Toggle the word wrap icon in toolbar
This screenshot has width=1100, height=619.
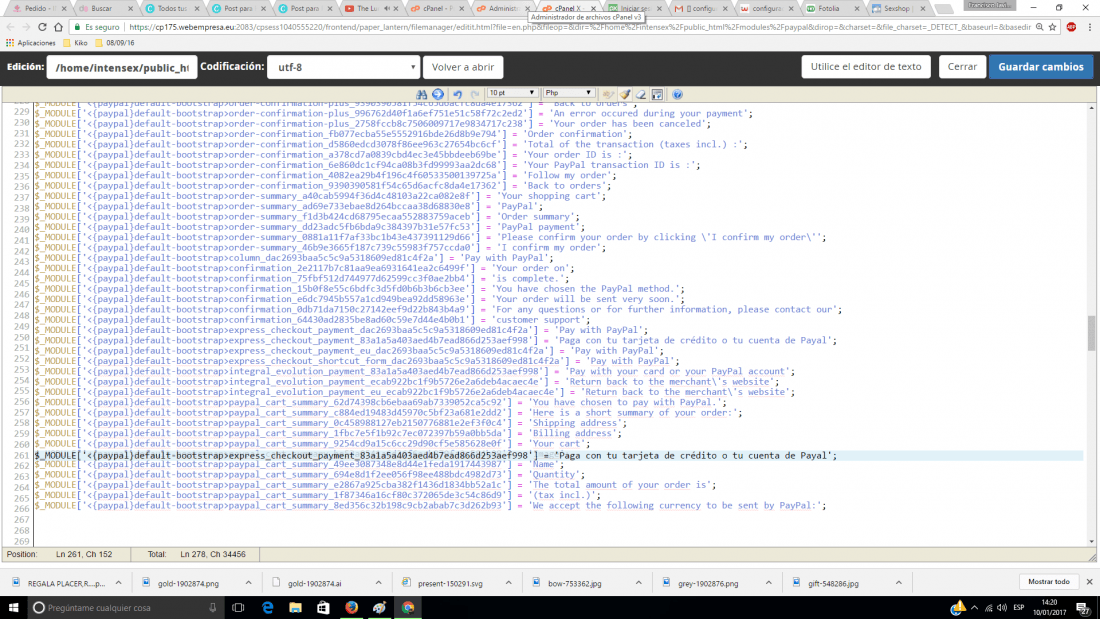point(657,94)
